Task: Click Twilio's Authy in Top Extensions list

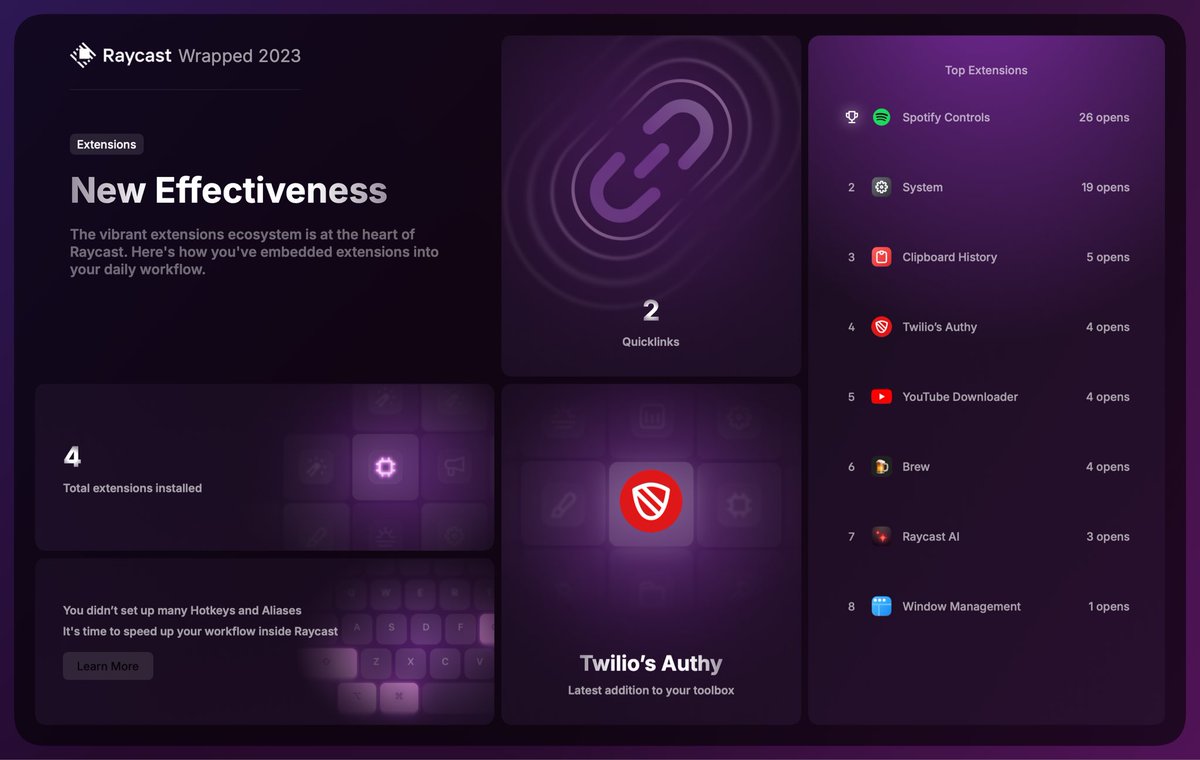Action: coord(939,327)
